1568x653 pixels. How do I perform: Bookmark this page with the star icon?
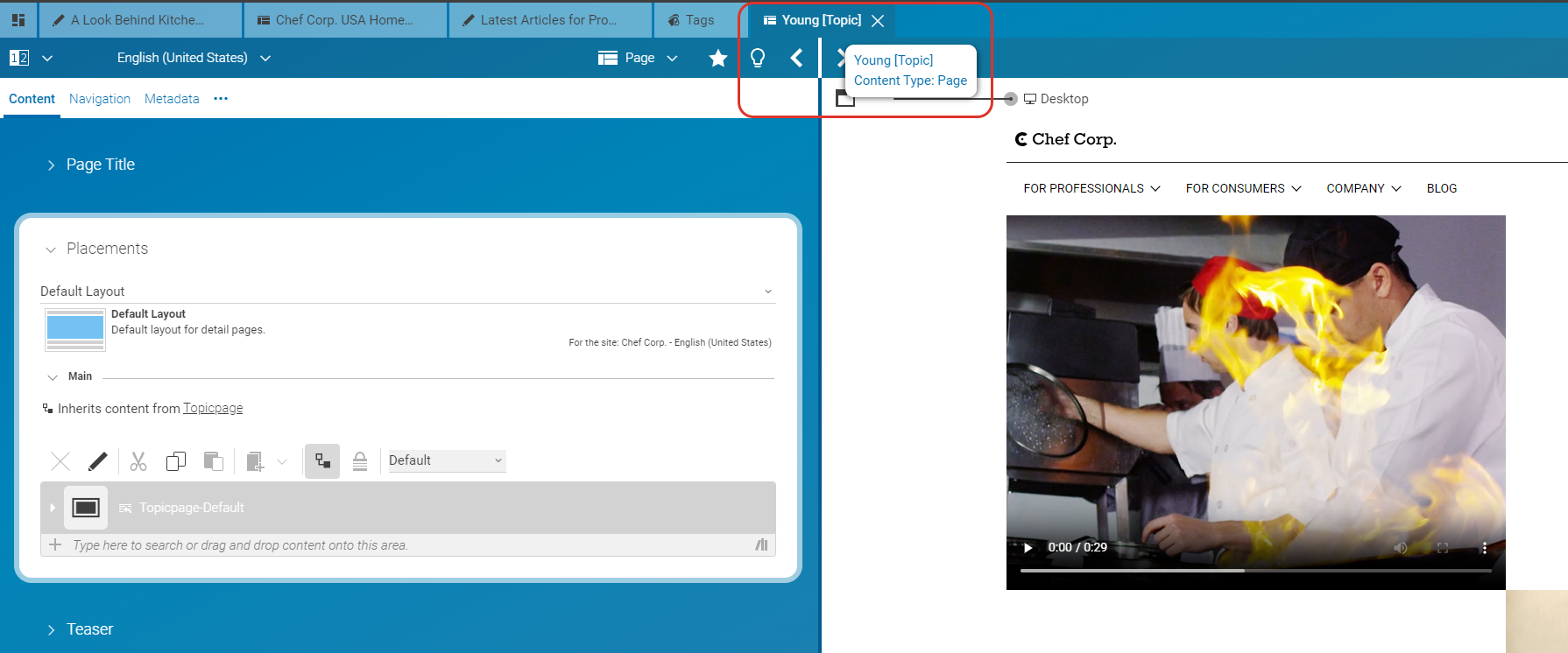[718, 58]
